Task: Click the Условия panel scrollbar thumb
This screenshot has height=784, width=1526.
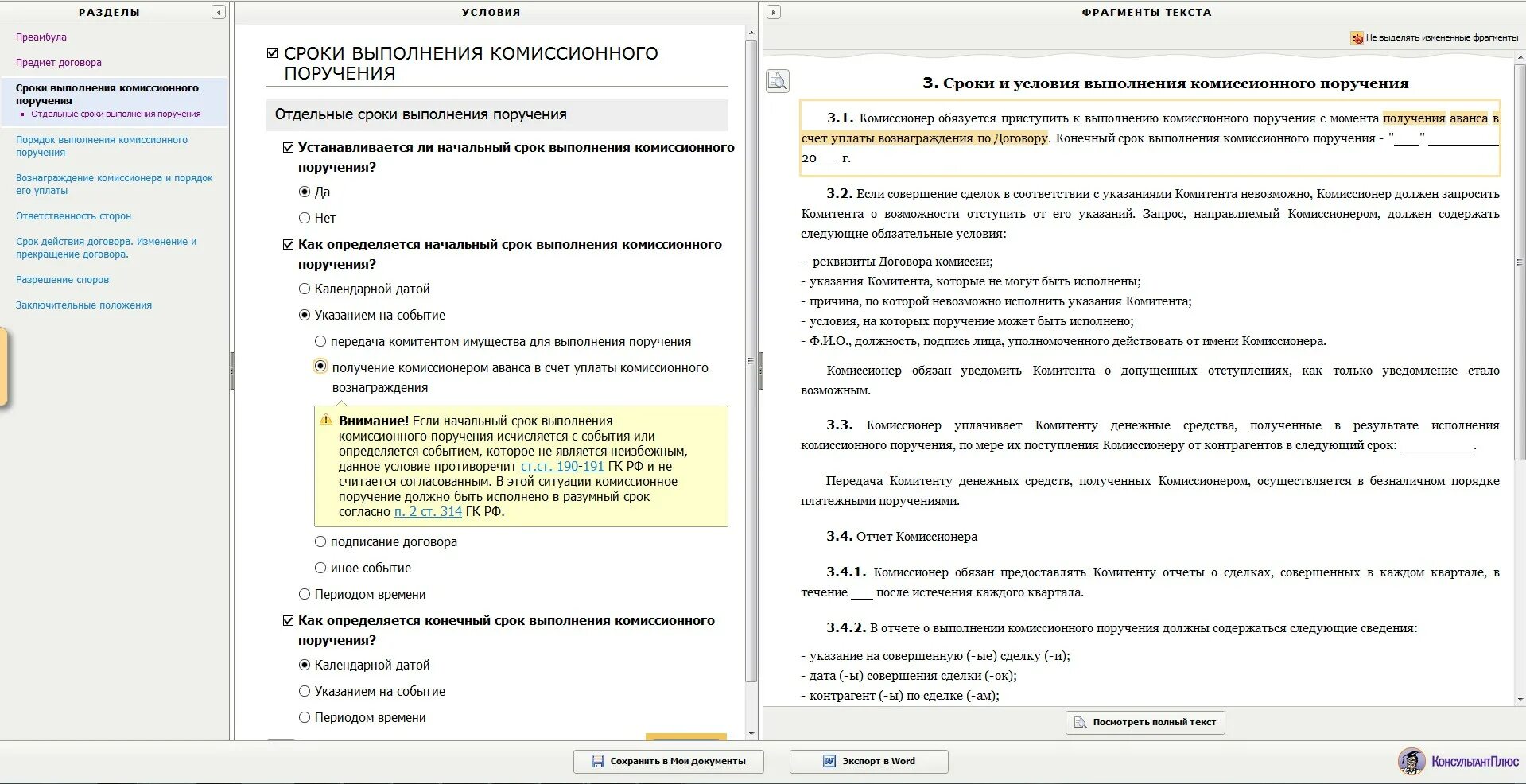Action: tap(751, 359)
